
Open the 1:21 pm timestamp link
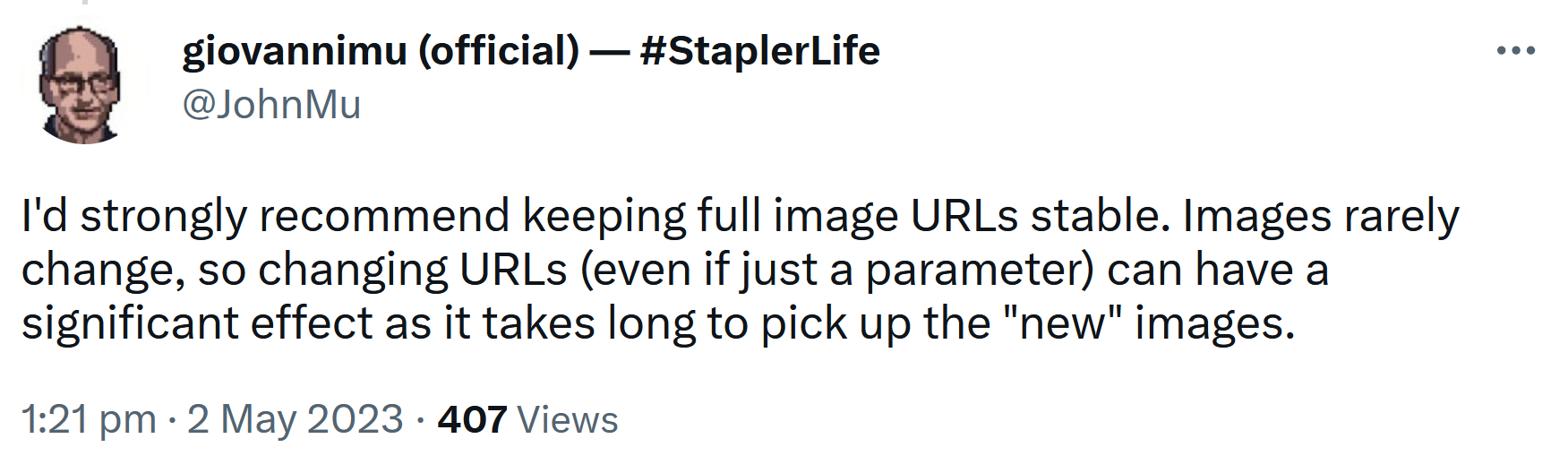pos(89,419)
